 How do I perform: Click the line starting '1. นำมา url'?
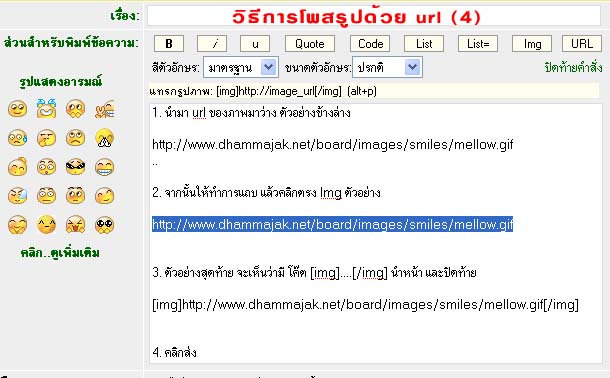point(251,113)
